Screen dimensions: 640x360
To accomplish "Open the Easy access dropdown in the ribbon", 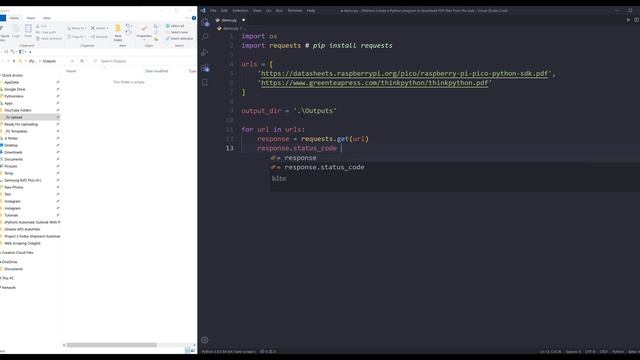I will (x=129, y=32).
